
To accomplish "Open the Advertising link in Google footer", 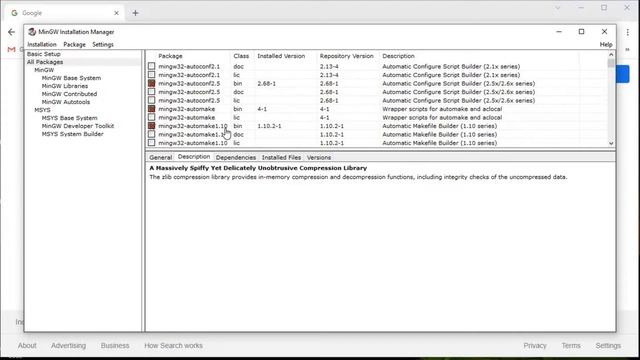I will coord(68,345).
